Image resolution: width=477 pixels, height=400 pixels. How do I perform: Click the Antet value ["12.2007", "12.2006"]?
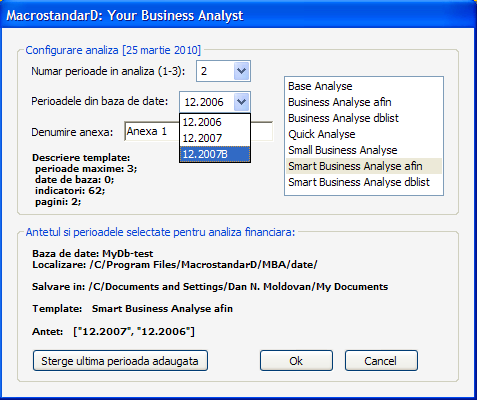click(134, 332)
